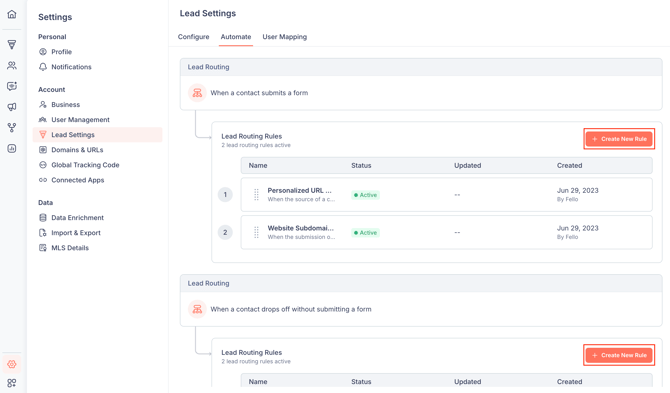Open the apps grid icon at bottom

[x=12, y=383]
